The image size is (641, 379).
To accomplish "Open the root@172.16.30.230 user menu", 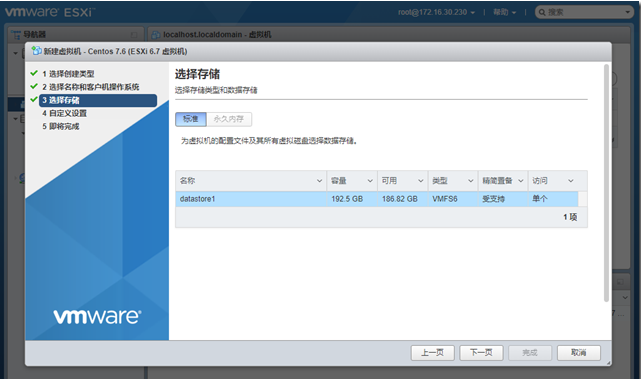I will [x=436, y=12].
